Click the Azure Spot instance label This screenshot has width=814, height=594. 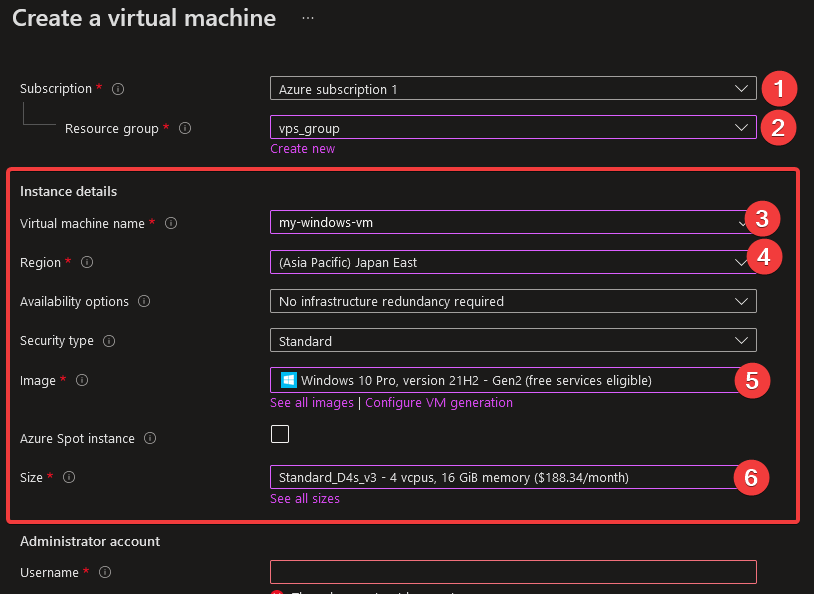click(x=77, y=438)
